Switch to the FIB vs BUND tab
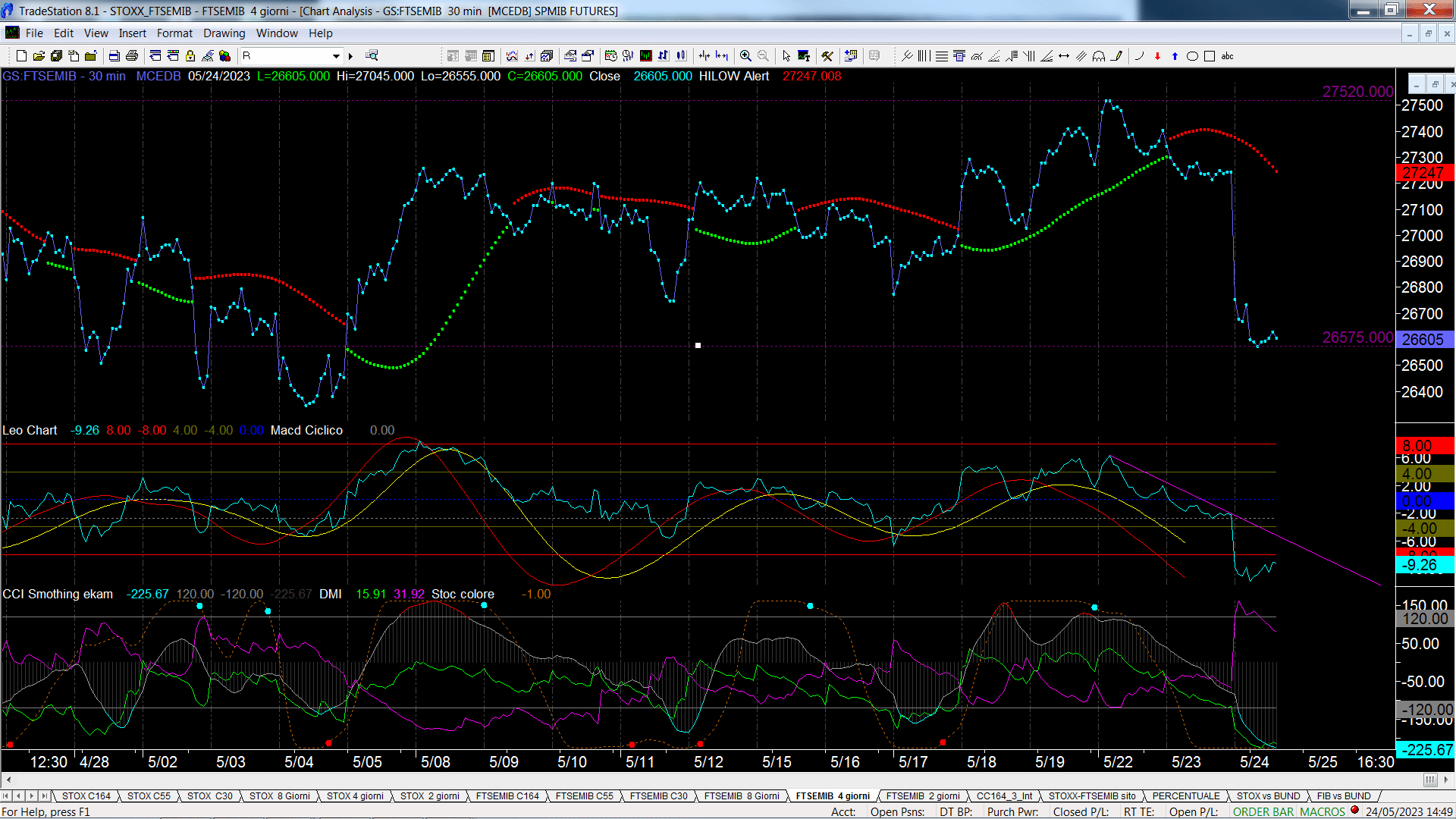Image resolution: width=1456 pixels, height=819 pixels. coord(1344,796)
